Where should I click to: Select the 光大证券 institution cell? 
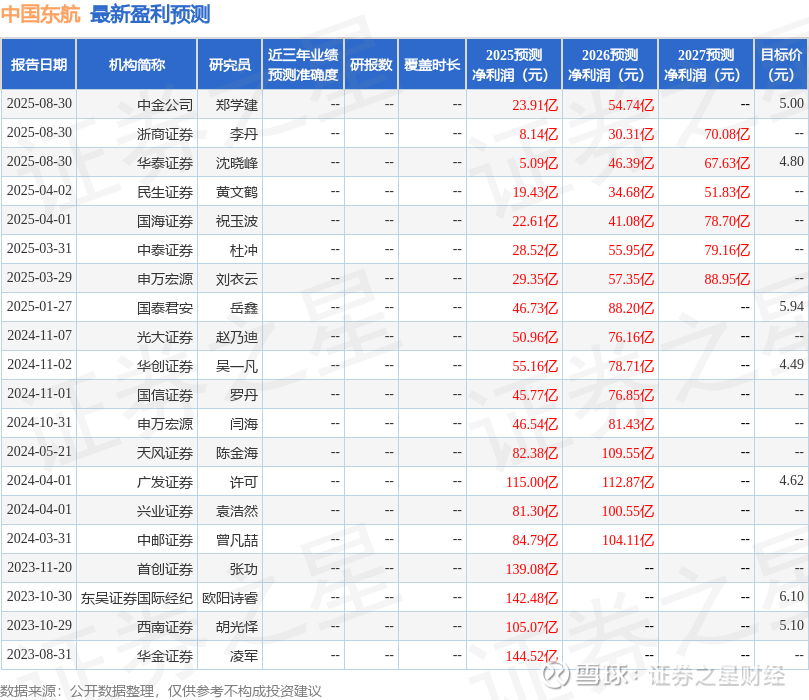point(137,337)
